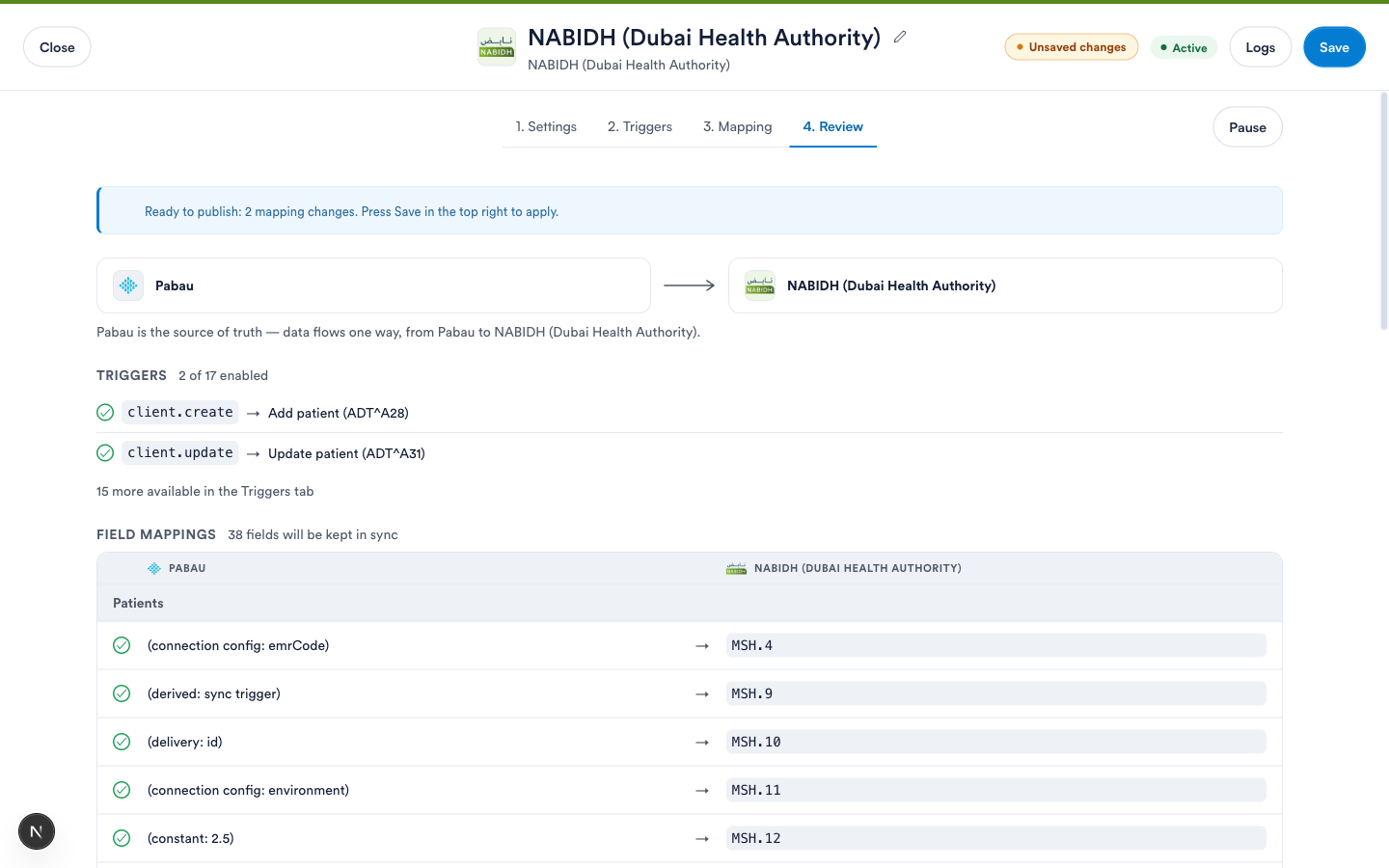Viewport: 1389px width, 868px height.
Task: Pause the NABIDH integration
Action: [x=1247, y=127]
